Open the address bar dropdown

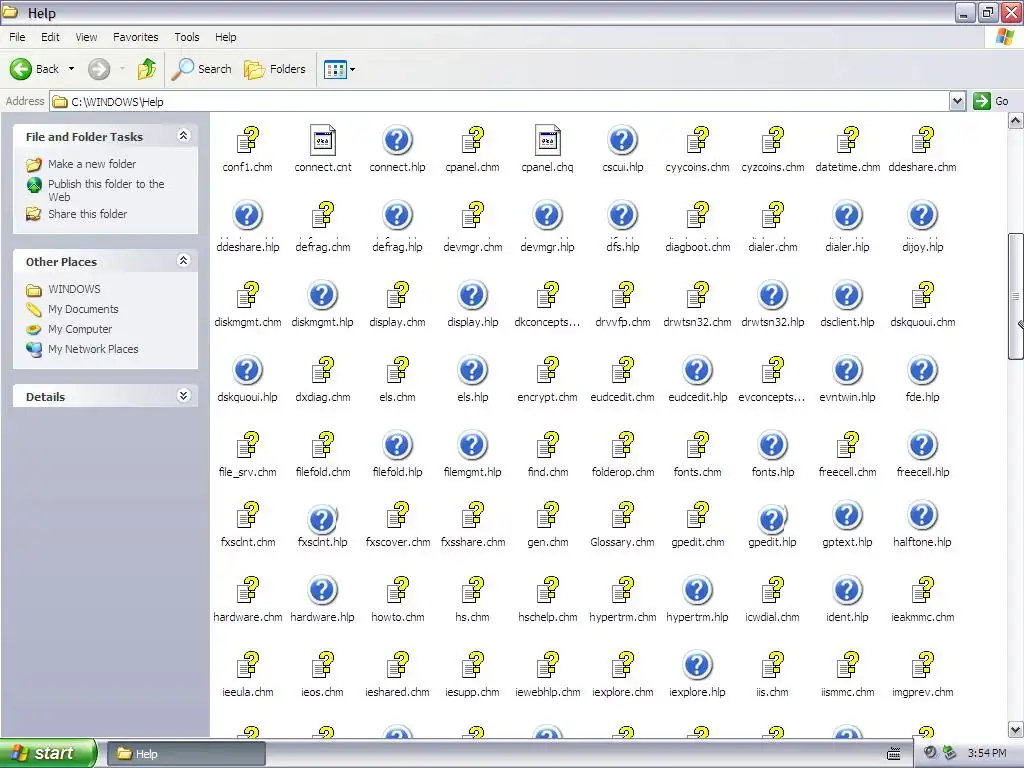pyautogui.click(x=957, y=101)
